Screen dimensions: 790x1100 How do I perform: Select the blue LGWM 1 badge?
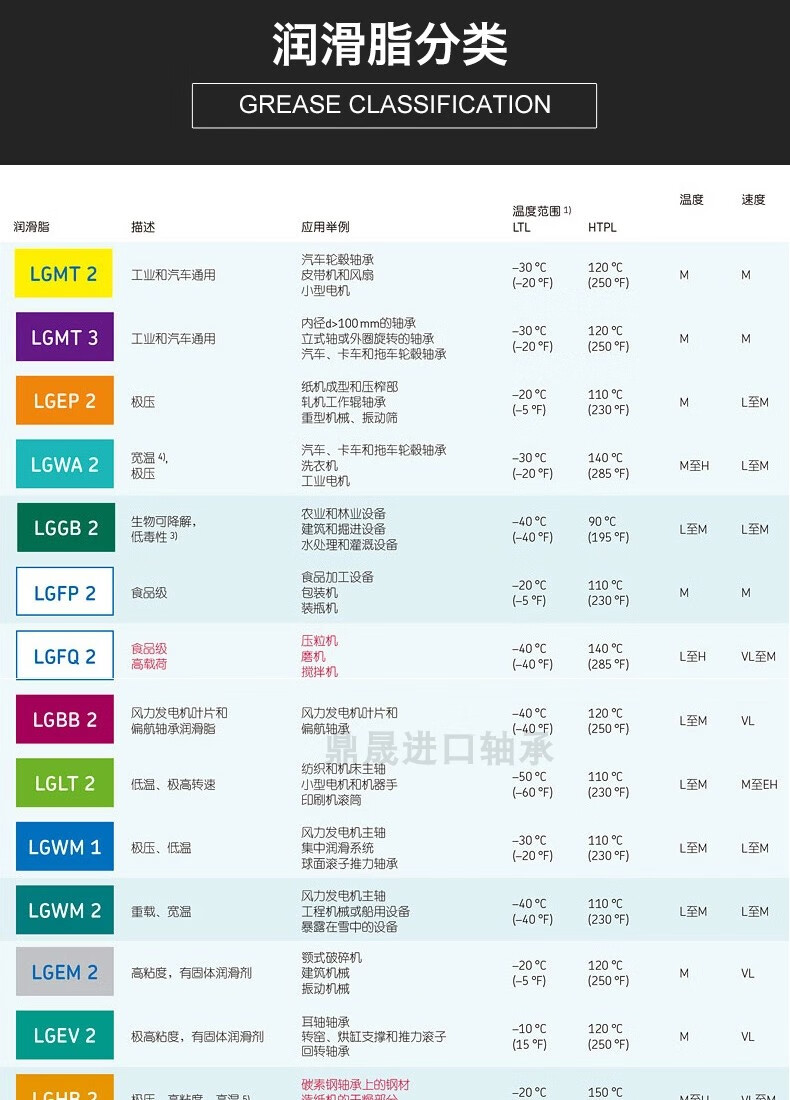point(64,847)
